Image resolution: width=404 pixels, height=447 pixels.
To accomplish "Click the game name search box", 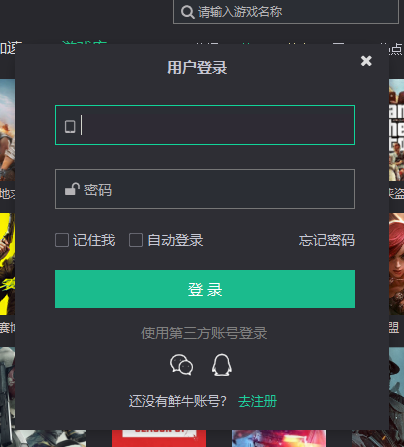I will pyautogui.click(x=286, y=12).
